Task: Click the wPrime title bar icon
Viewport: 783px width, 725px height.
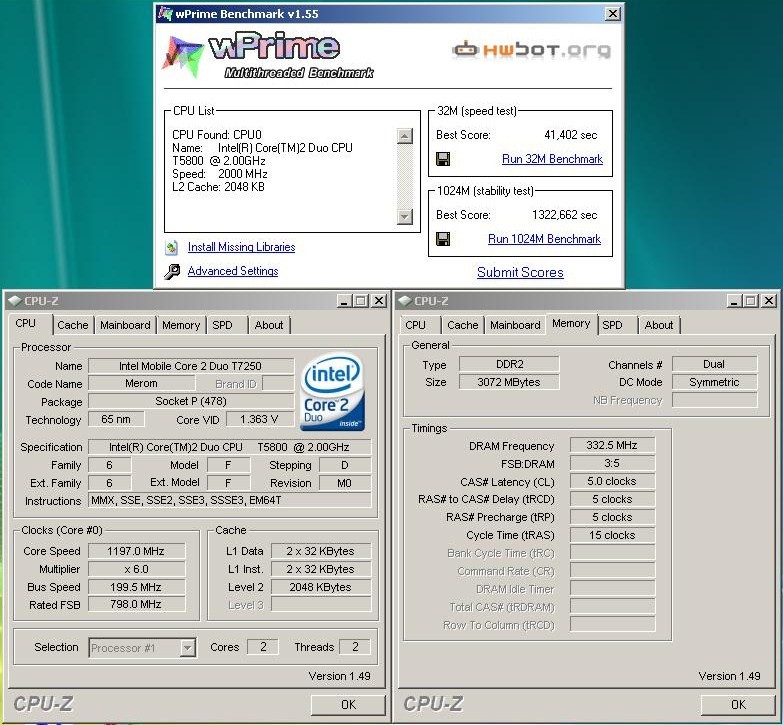Action: [165, 13]
